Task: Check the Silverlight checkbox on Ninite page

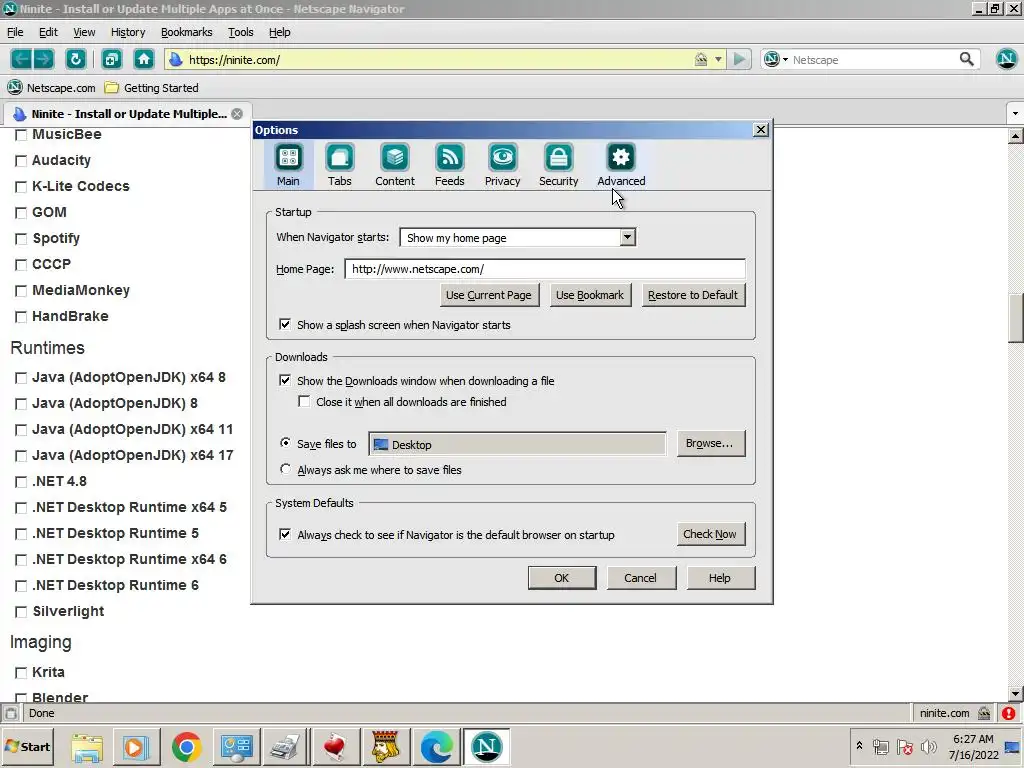Action: point(21,612)
